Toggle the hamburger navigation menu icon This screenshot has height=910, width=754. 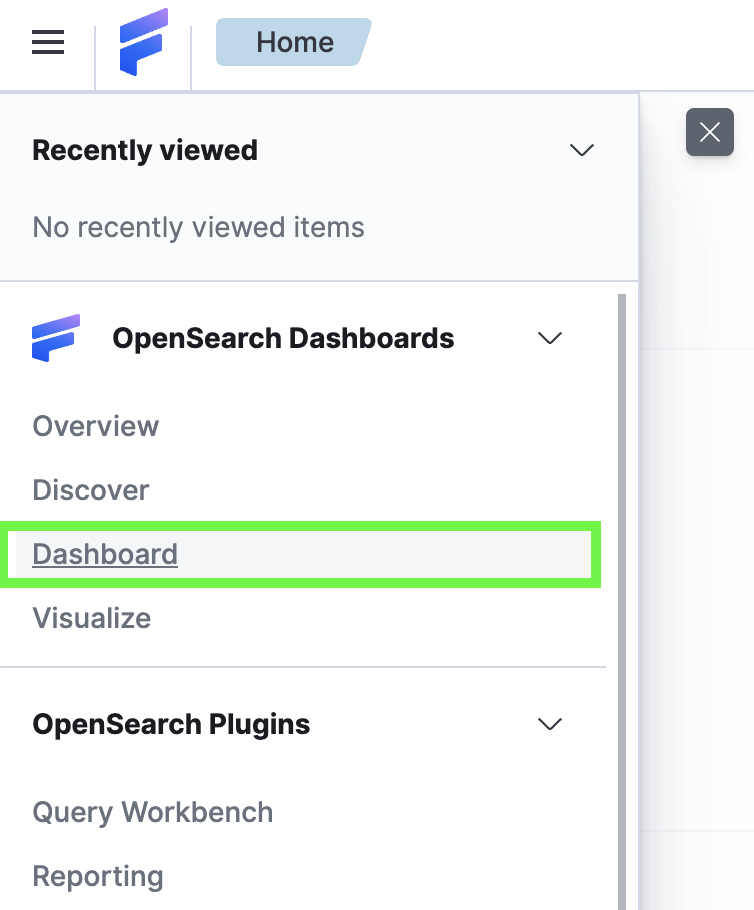[48, 42]
